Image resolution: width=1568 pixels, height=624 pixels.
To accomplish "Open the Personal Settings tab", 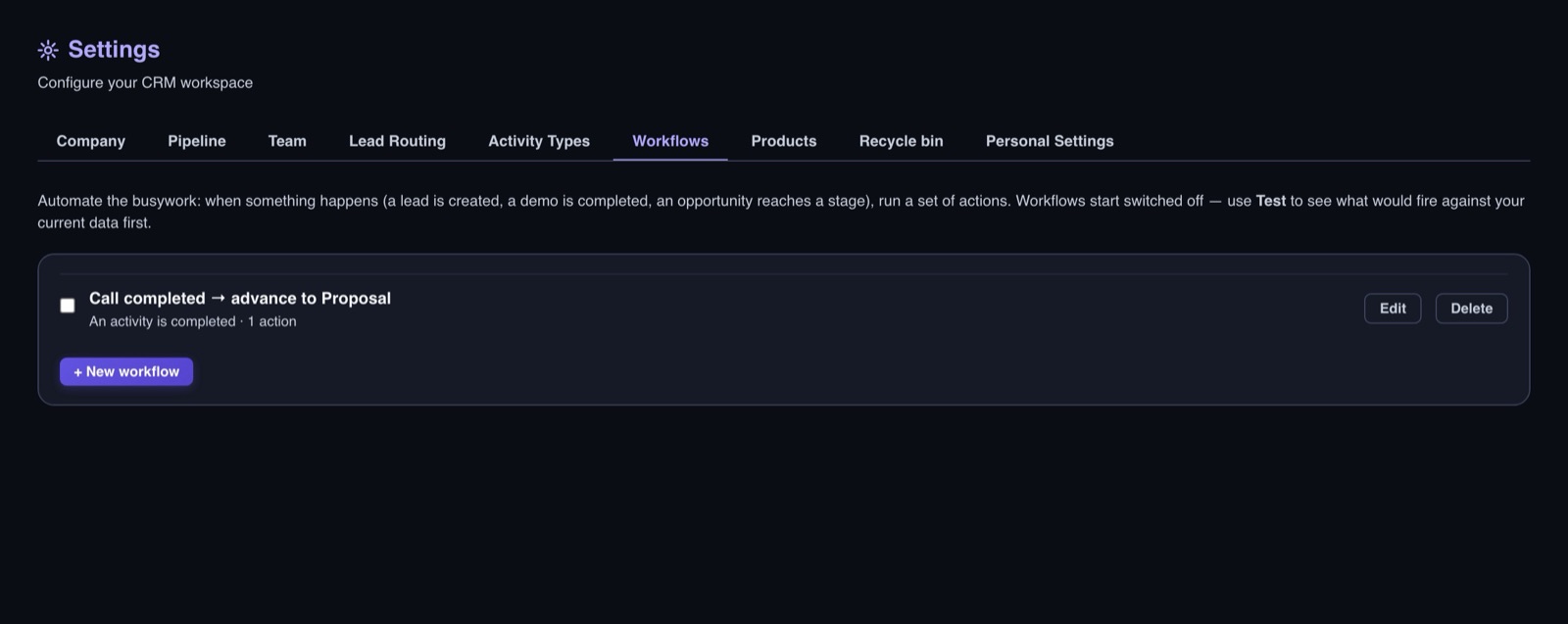I will [x=1050, y=141].
